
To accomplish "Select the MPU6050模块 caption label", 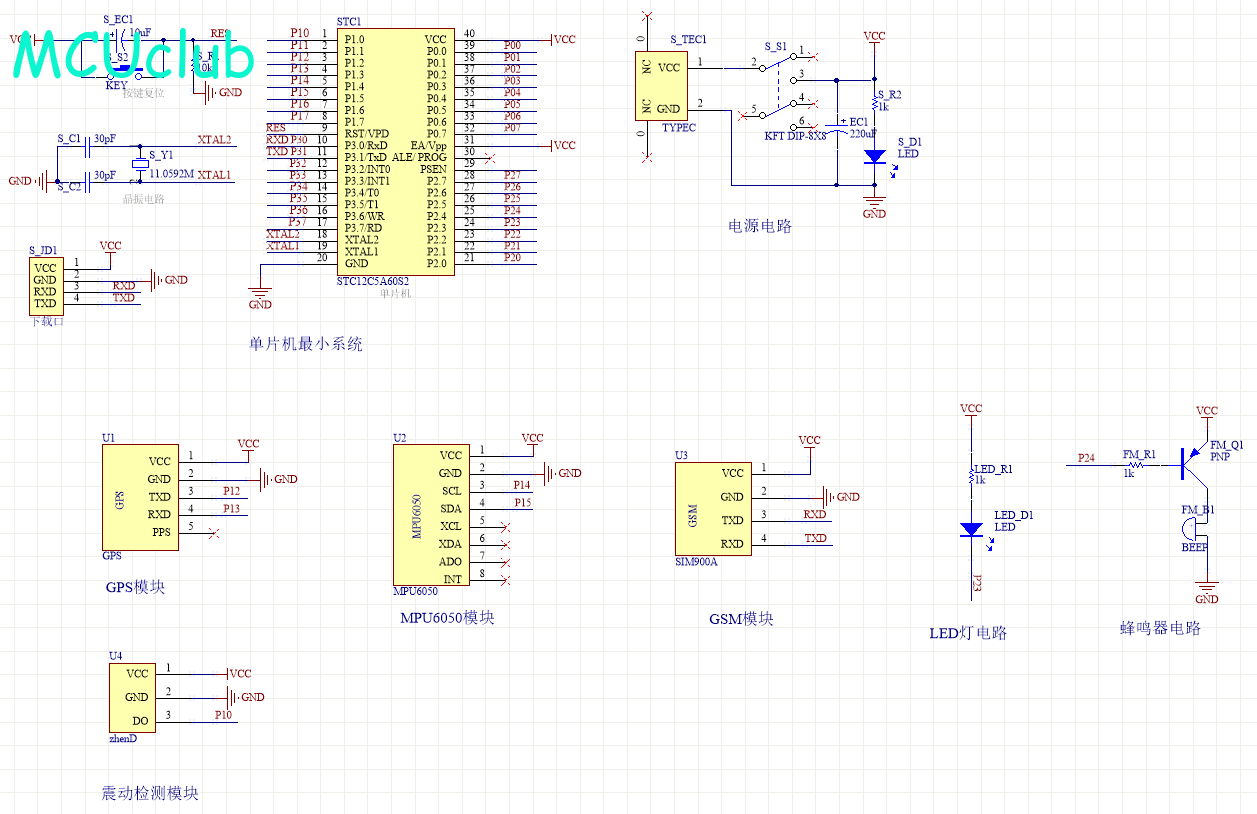I will click(447, 618).
